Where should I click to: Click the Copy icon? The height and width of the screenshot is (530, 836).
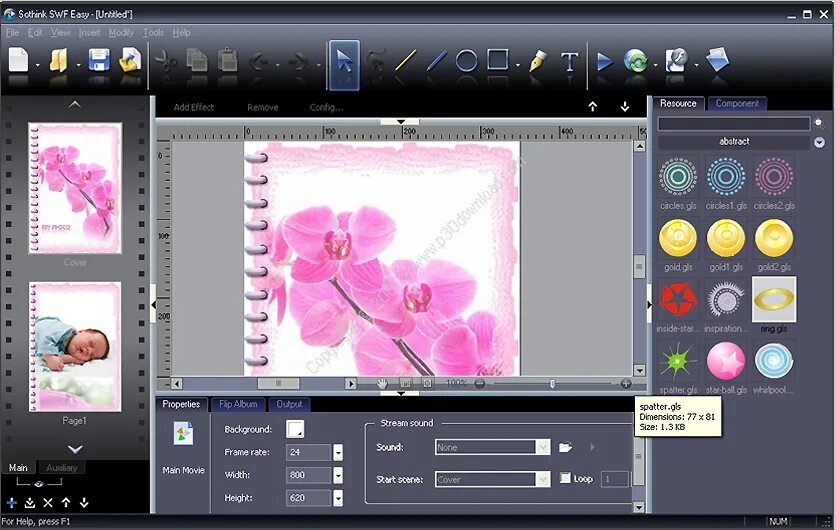click(x=197, y=60)
